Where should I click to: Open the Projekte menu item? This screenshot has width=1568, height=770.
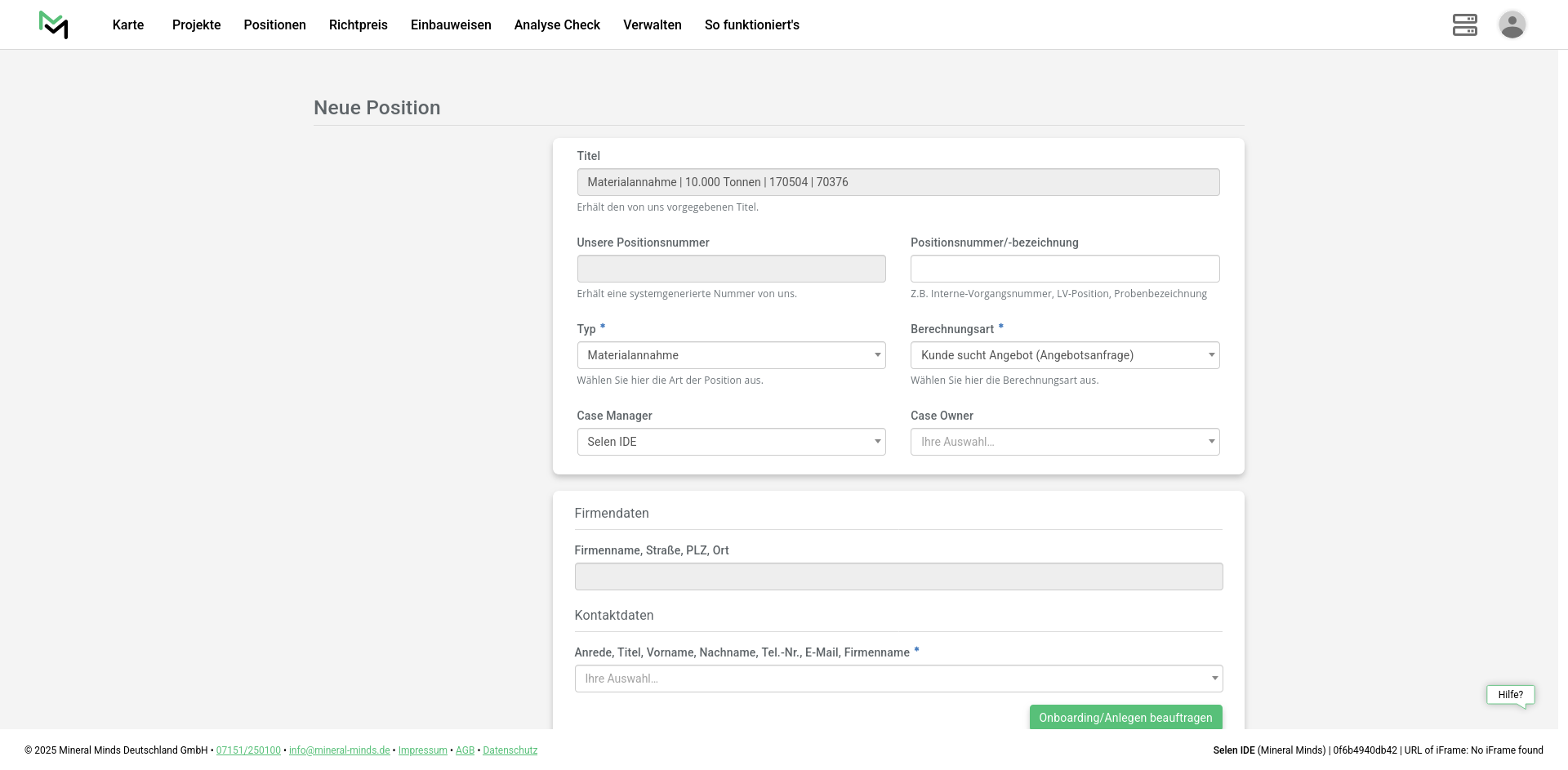point(196,25)
